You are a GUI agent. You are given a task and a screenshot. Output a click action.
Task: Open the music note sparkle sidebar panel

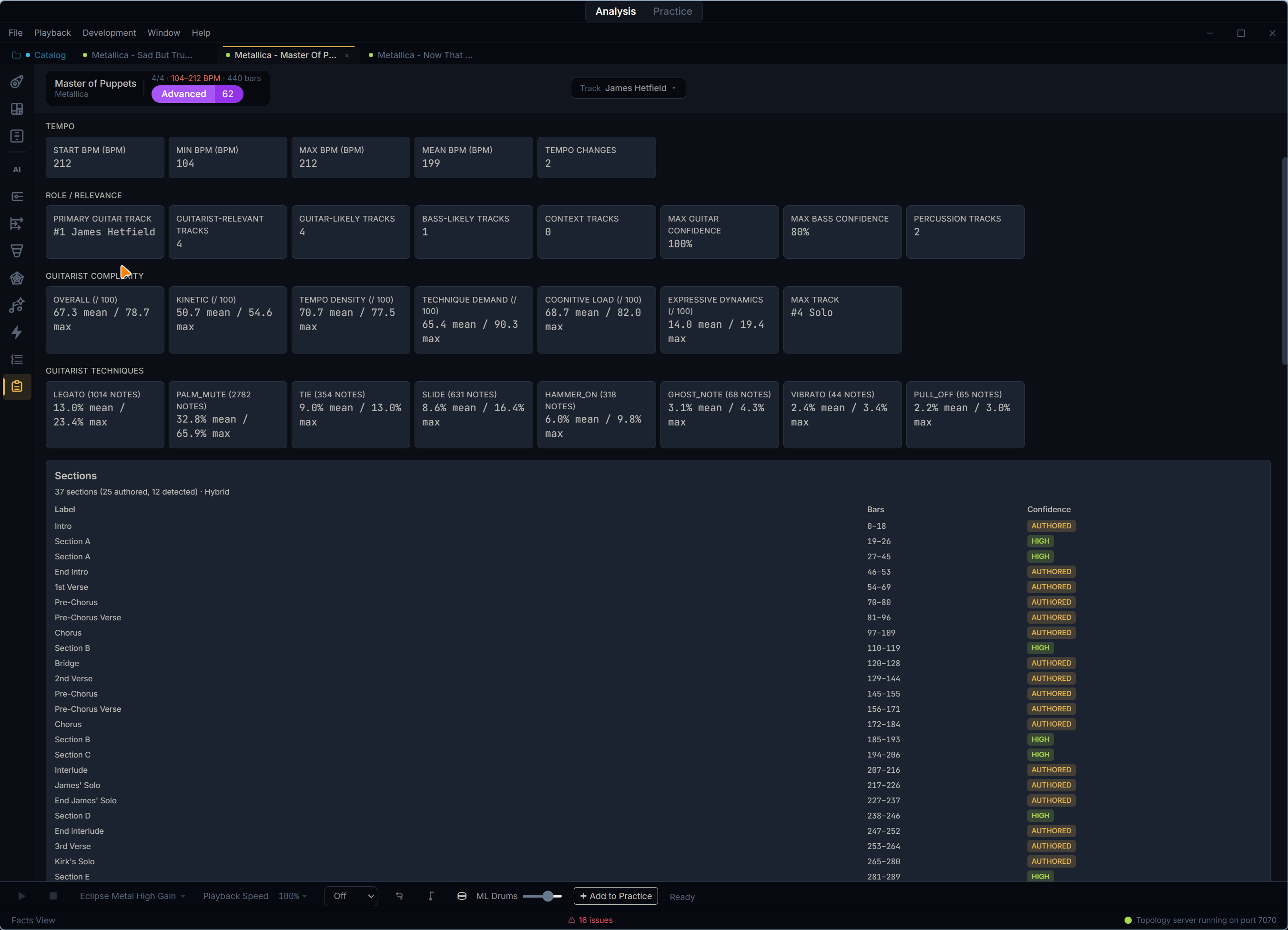[x=17, y=305]
